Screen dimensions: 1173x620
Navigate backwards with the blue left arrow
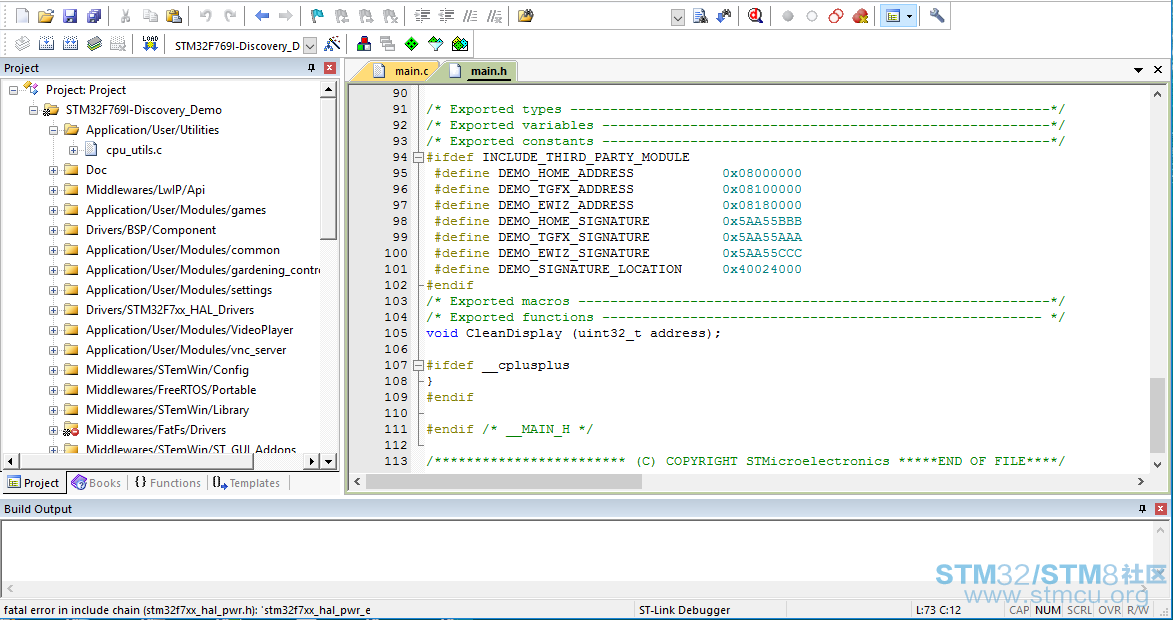pos(262,16)
